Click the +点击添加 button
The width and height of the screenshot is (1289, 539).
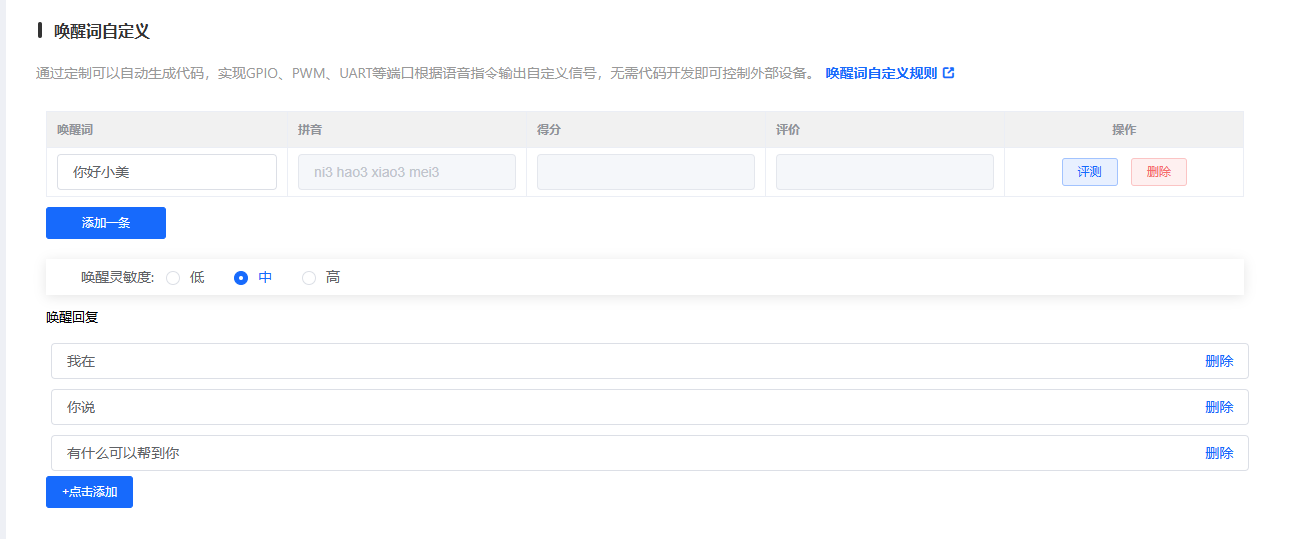coord(89,492)
